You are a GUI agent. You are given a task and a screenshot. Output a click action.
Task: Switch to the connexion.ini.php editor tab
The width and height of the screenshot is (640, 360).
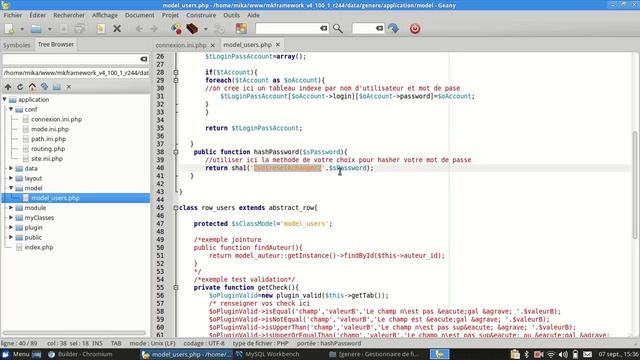181,45
